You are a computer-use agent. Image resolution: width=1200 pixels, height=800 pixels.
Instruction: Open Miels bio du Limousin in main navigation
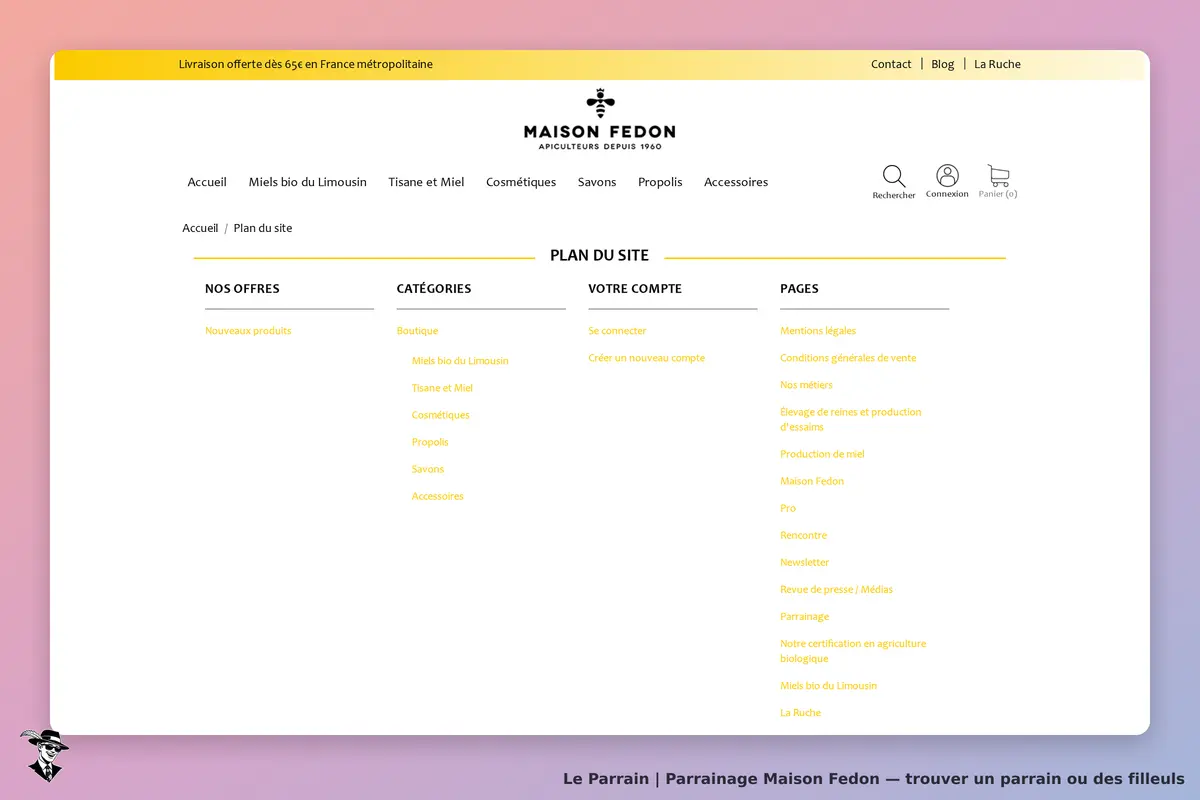(308, 182)
